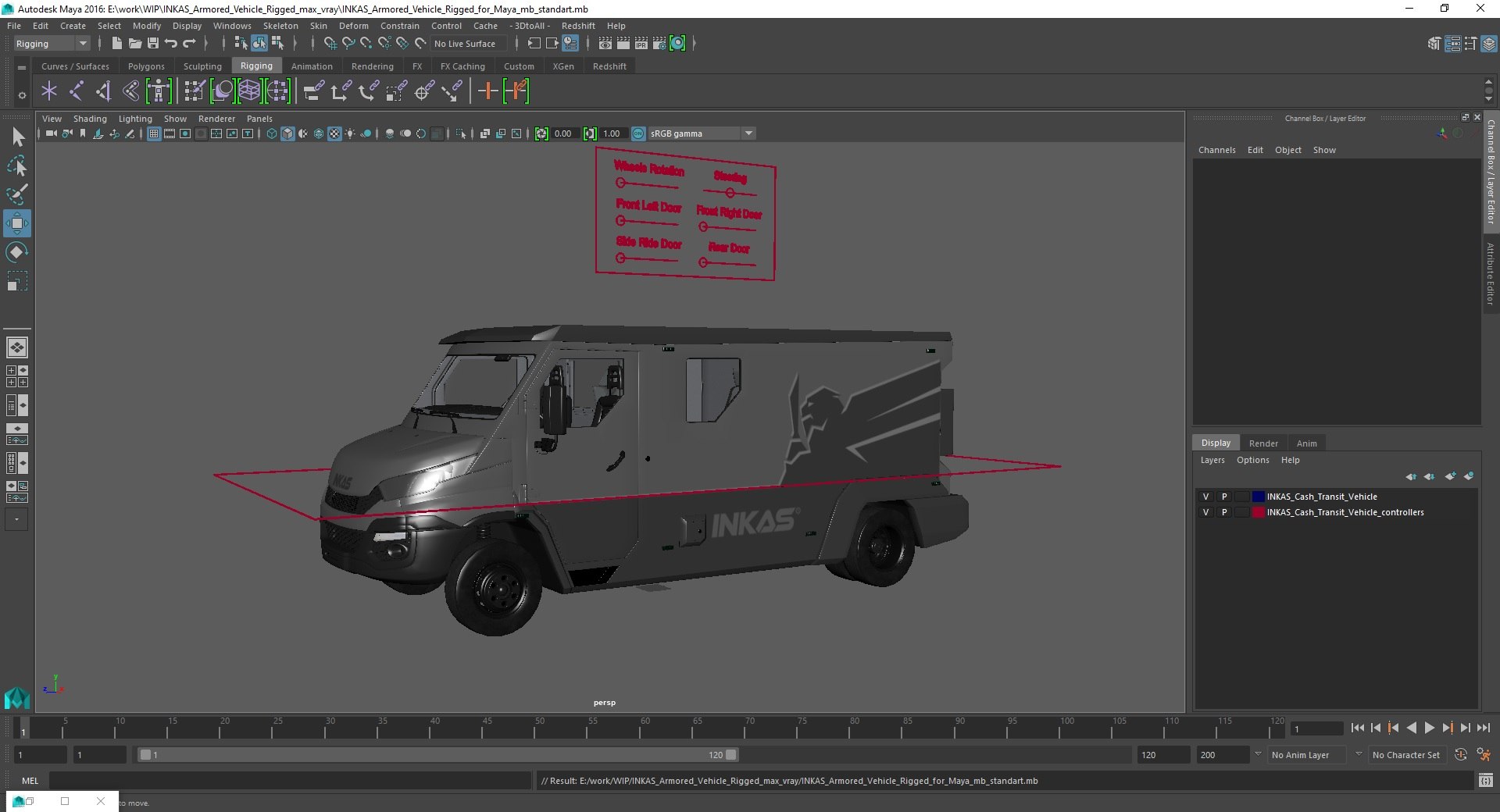Click the blue color swatch of vehicle layer
The width and height of the screenshot is (1500, 812).
(x=1258, y=497)
